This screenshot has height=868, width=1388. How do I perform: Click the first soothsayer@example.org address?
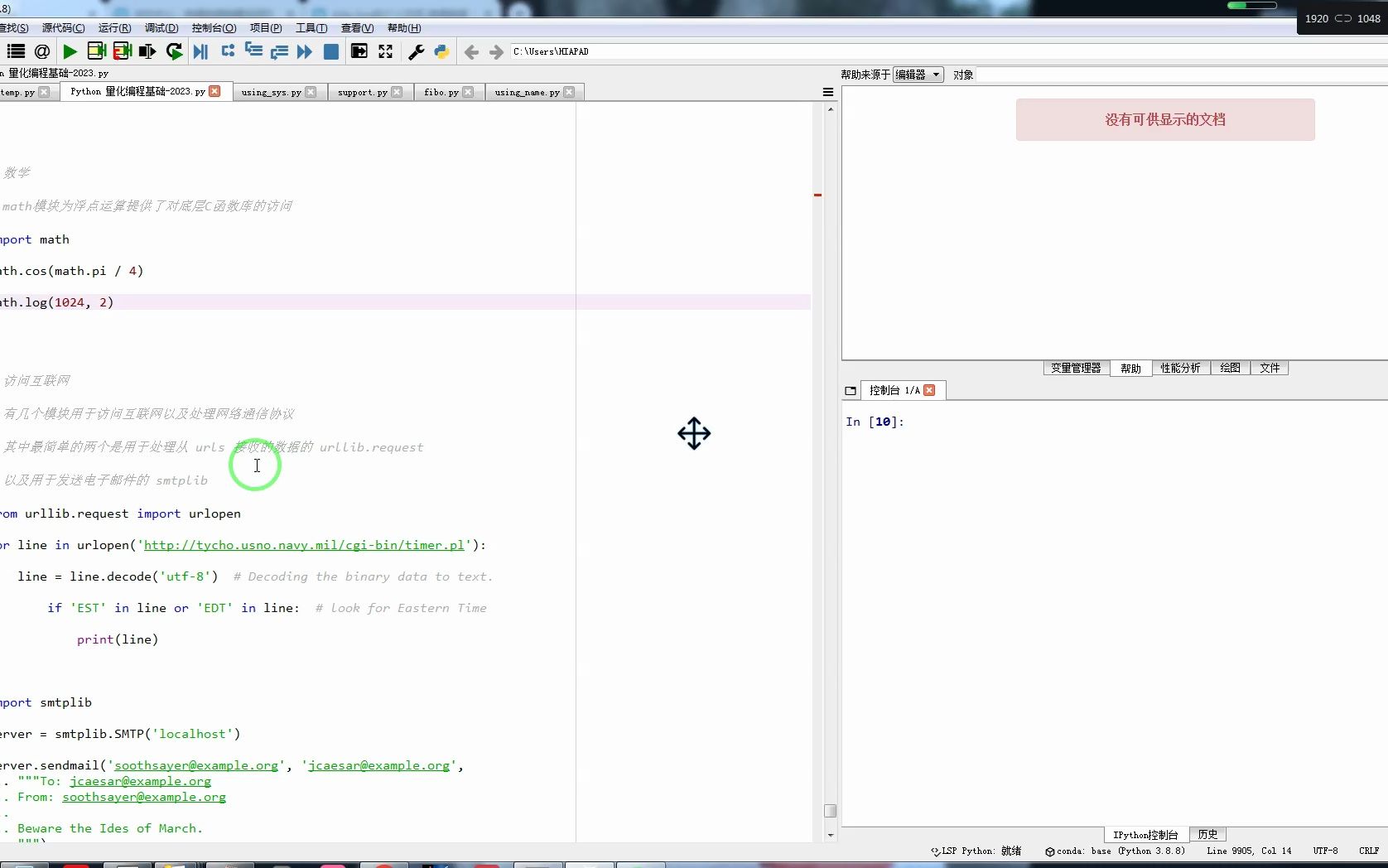pos(196,765)
